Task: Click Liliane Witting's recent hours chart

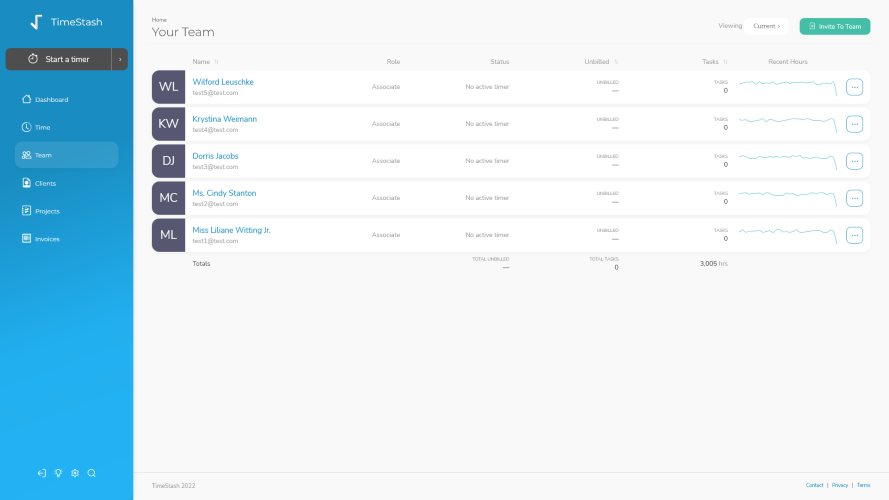Action: pyautogui.click(x=788, y=235)
